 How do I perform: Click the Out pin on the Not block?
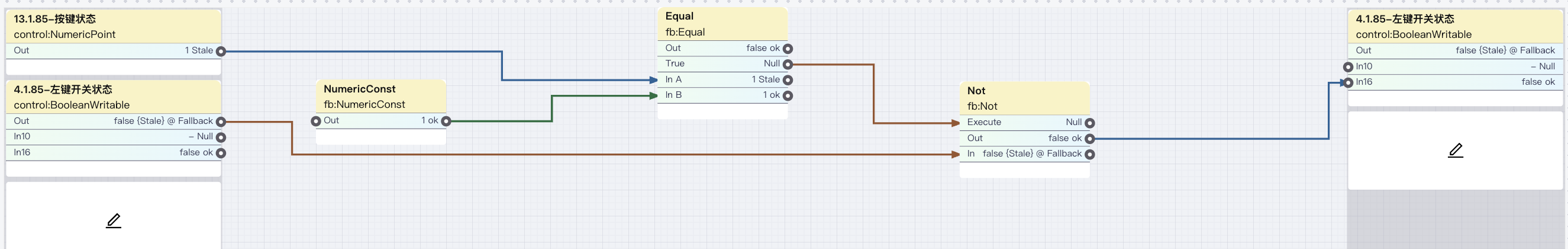[1089, 139]
